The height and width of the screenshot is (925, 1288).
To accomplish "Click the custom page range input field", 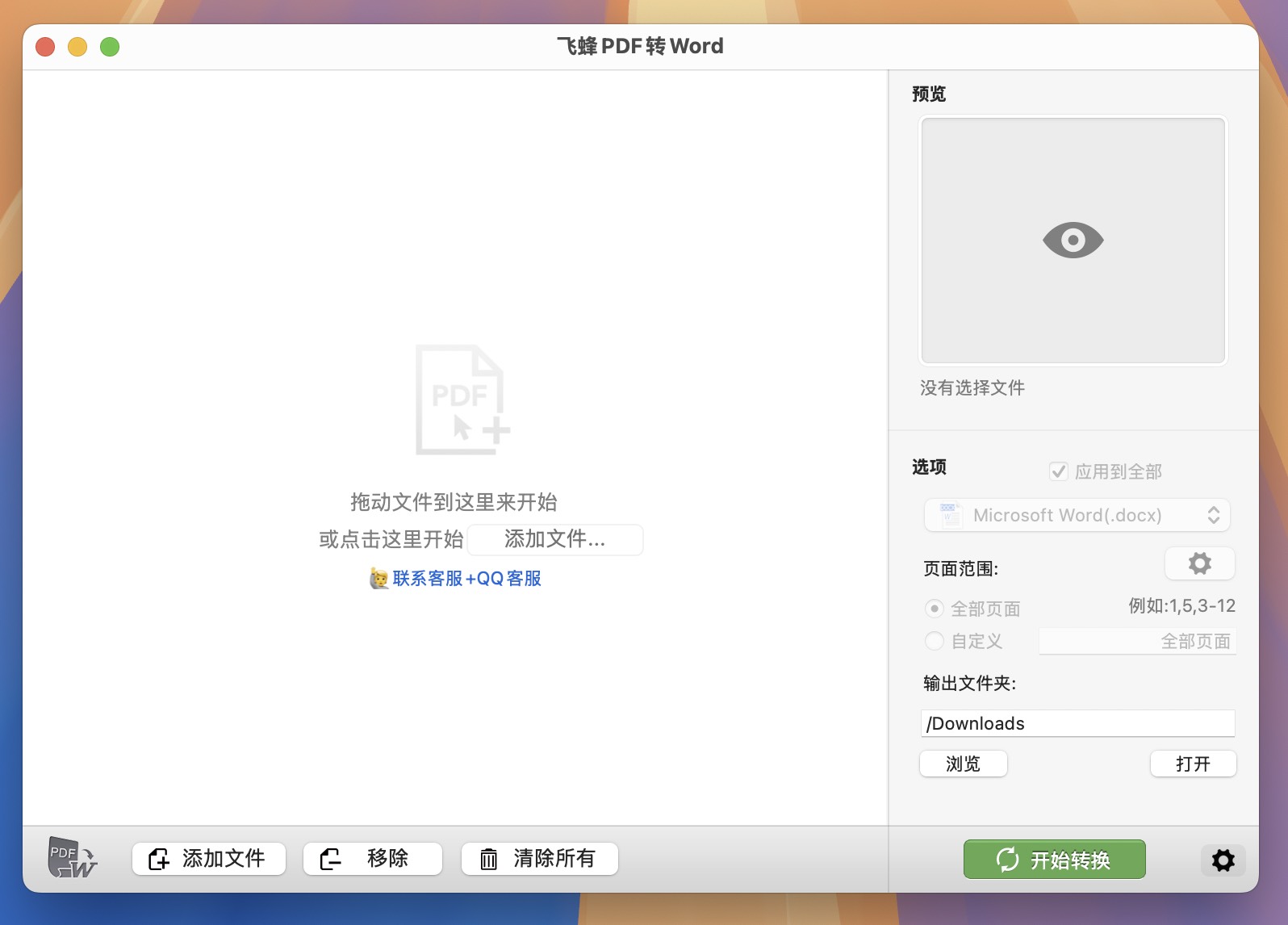I will tap(1137, 641).
